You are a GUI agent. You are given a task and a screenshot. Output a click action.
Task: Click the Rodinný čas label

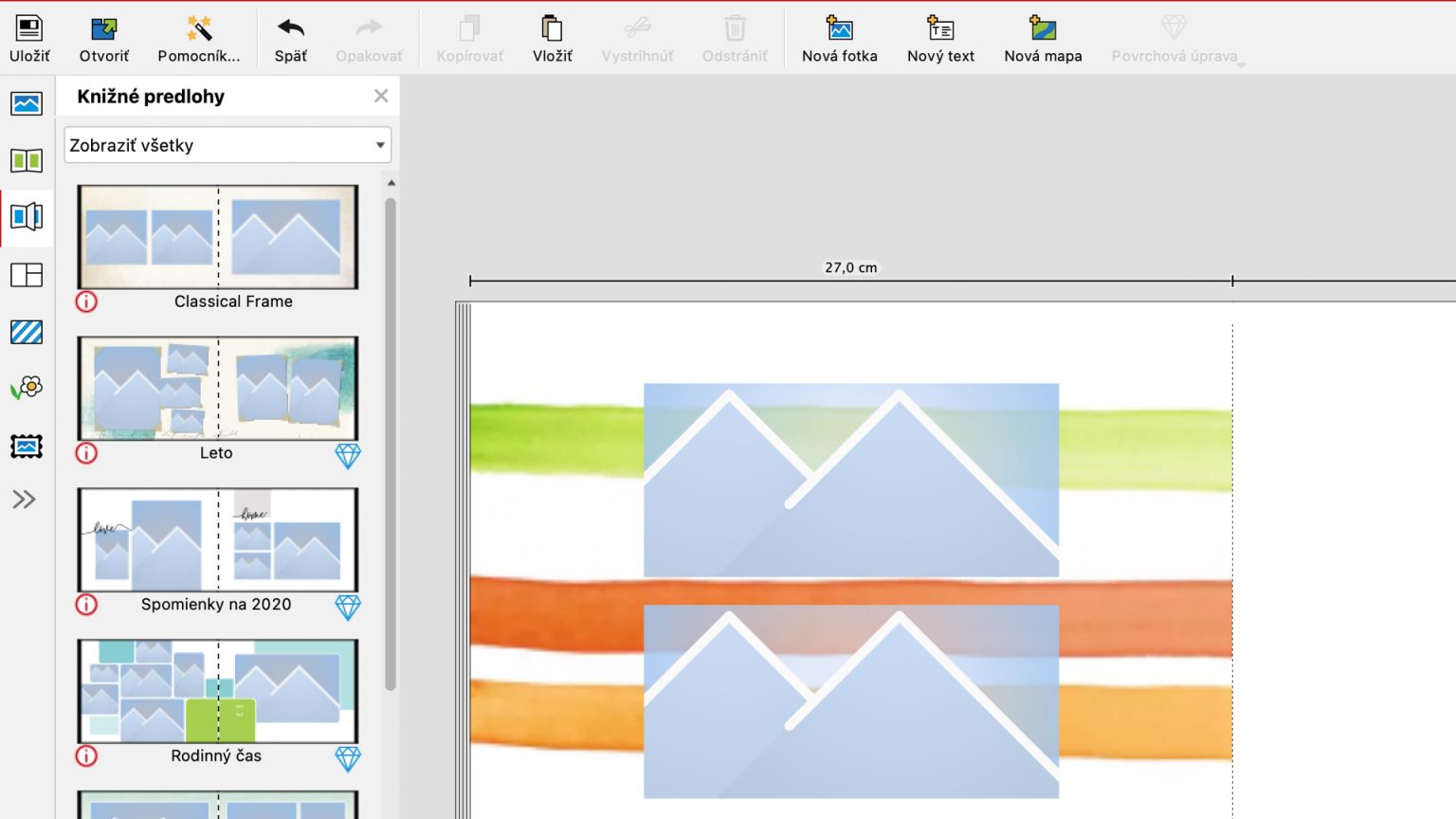coord(216,755)
